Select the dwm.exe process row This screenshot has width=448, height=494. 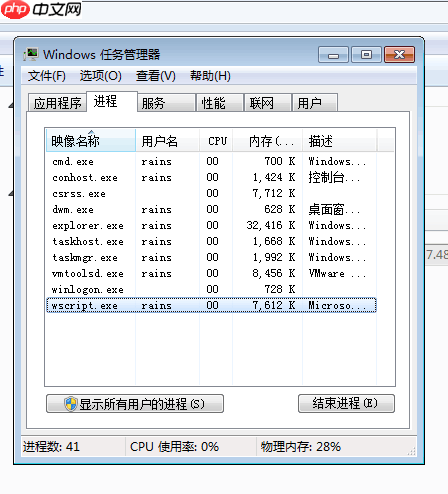[211, 209]
